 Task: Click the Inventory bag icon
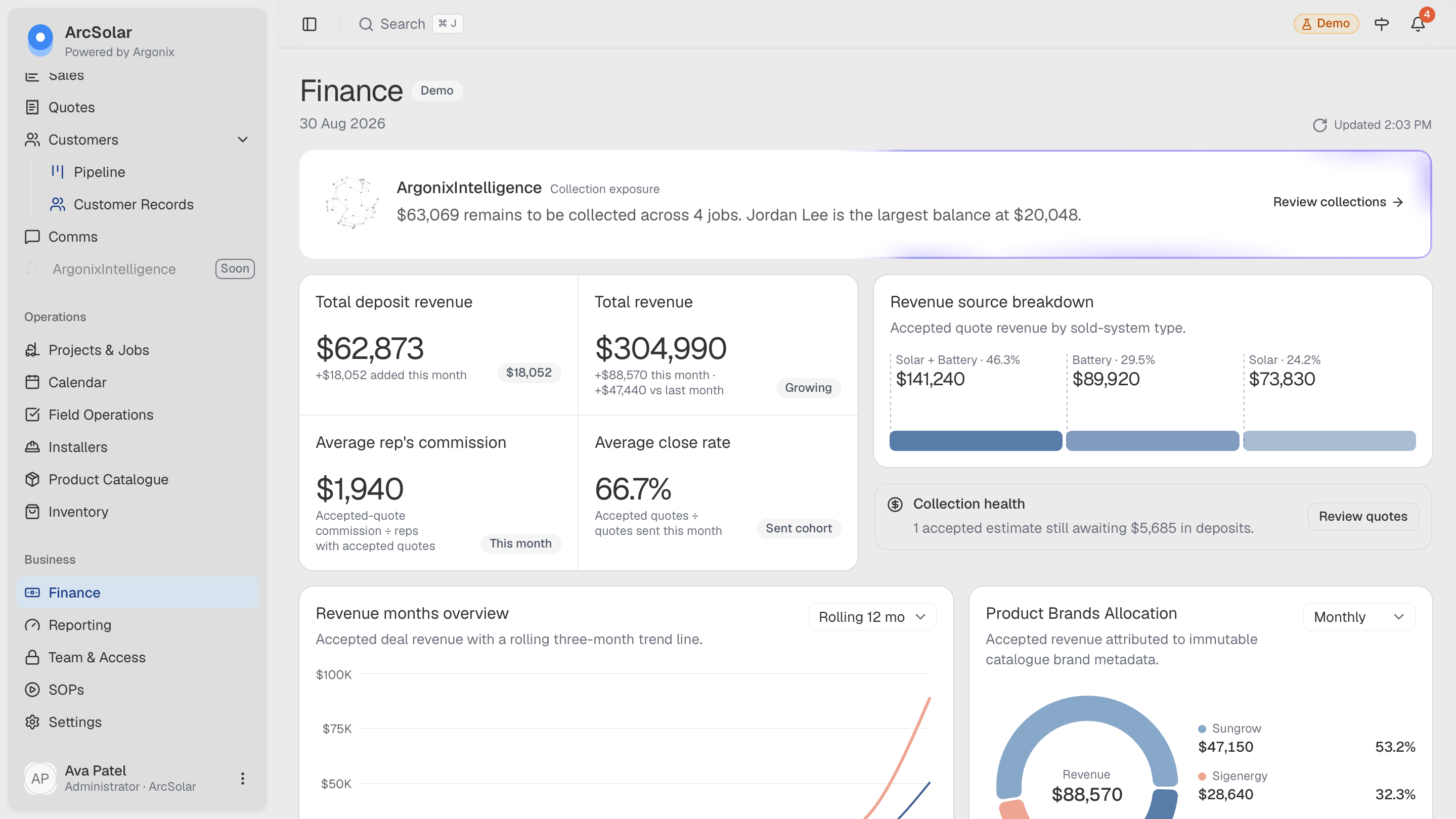coord(32,512)
